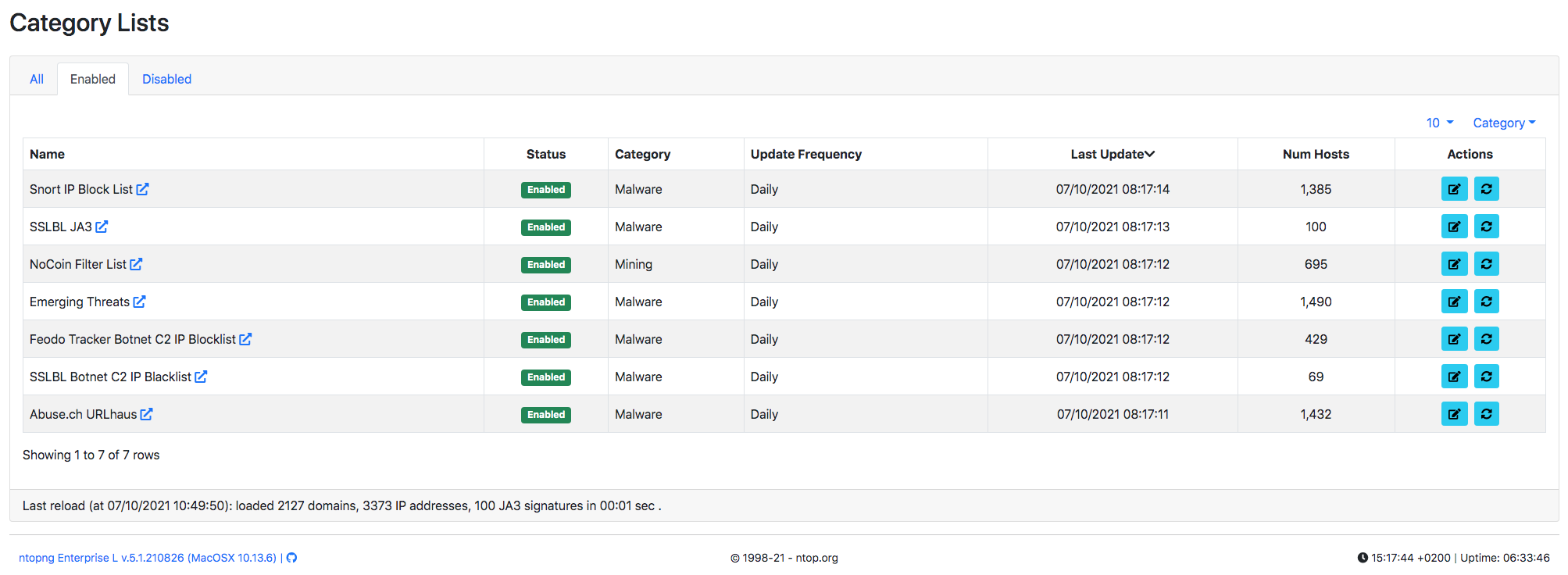Click the 07/10/2021 08:17:11 timestamp
This screenshot has width=1568, height=575.
click(x=1113, y=414)
